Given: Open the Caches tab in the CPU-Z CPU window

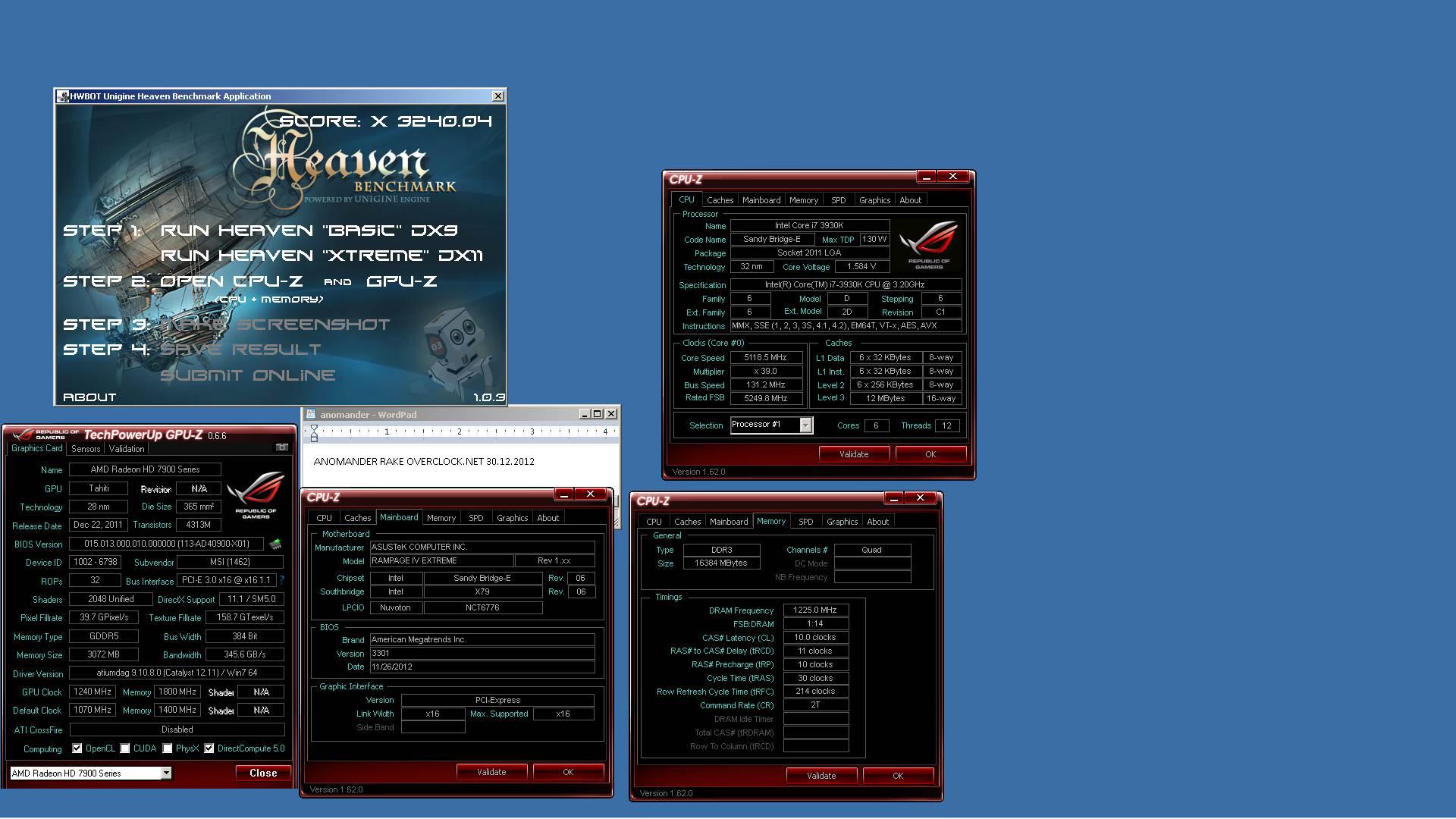Looking at the screenshot, I should pos(720,200).
